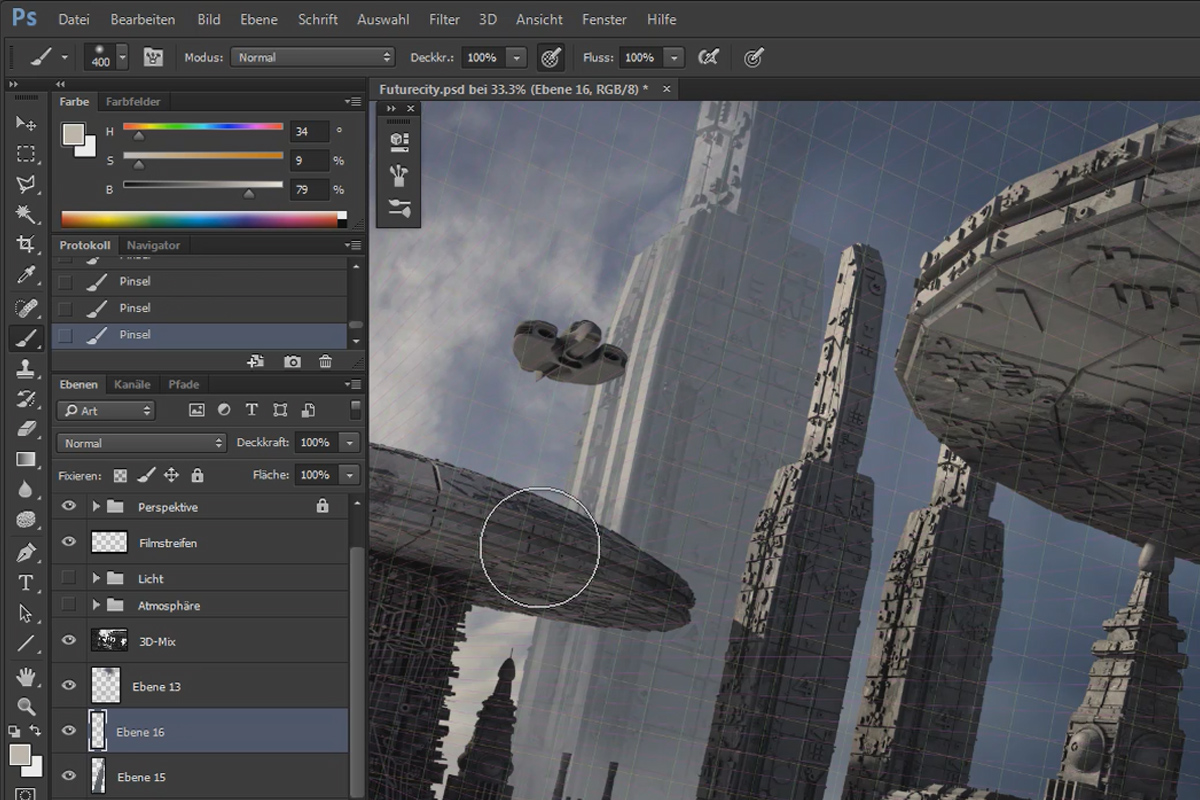
Task: Lock transparent pixels of layer
Action: pos(121,476)
